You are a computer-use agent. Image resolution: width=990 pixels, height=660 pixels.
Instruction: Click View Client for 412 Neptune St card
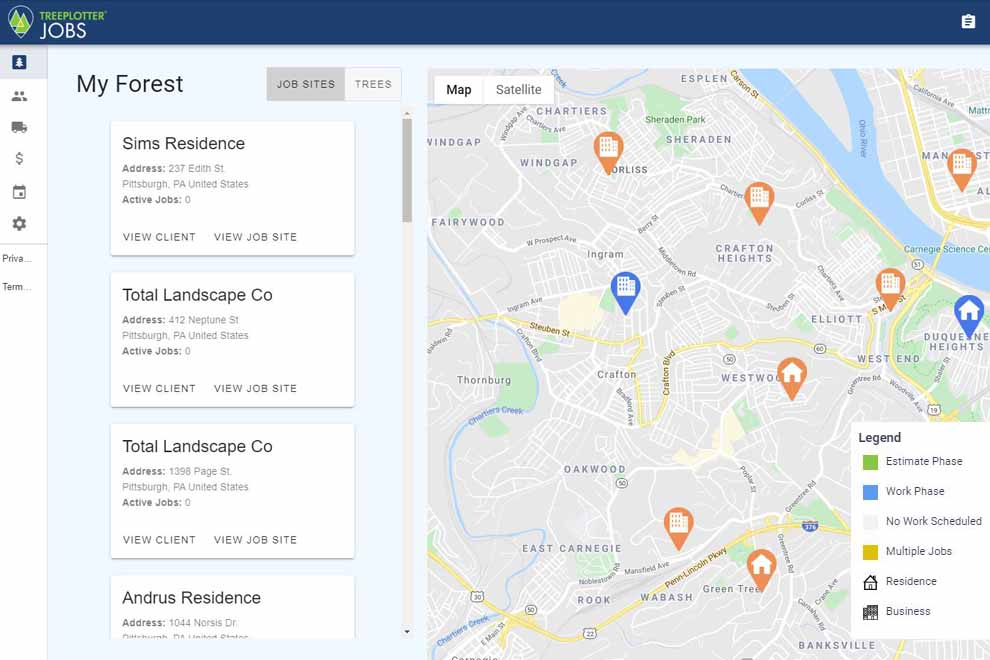(x=159, y=388)
